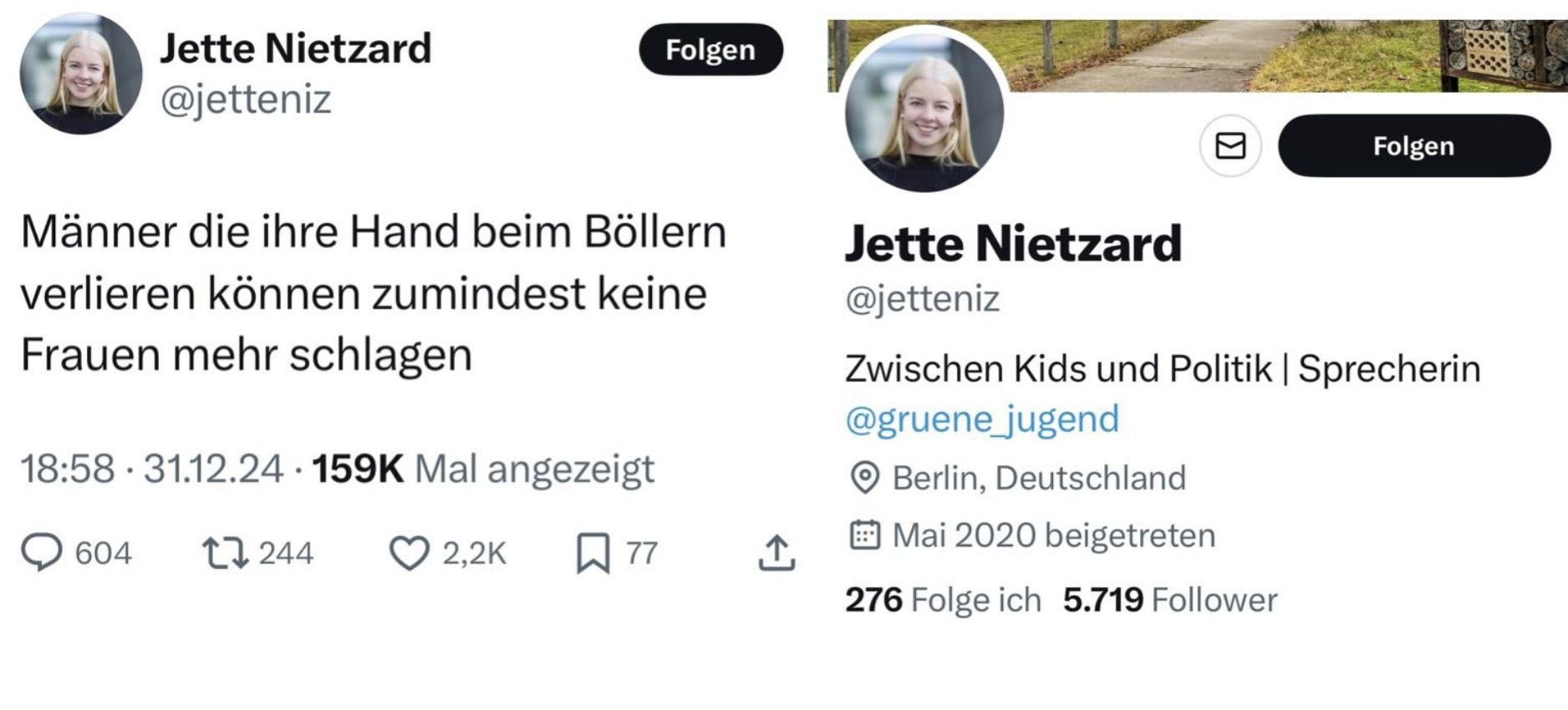1568x710 pixels.
Task: Click large profile avatar photo
Action: pos(924,111)
